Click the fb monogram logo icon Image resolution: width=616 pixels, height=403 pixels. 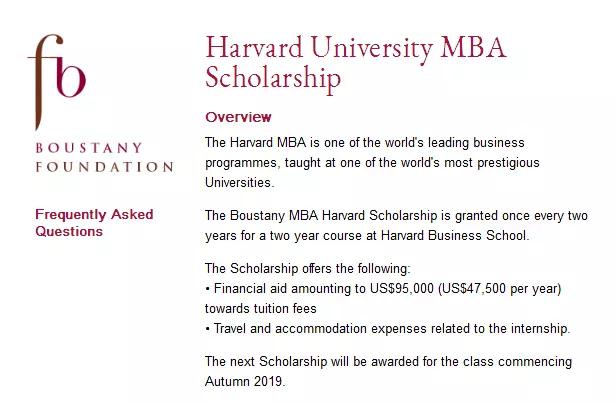coord(57,82)
